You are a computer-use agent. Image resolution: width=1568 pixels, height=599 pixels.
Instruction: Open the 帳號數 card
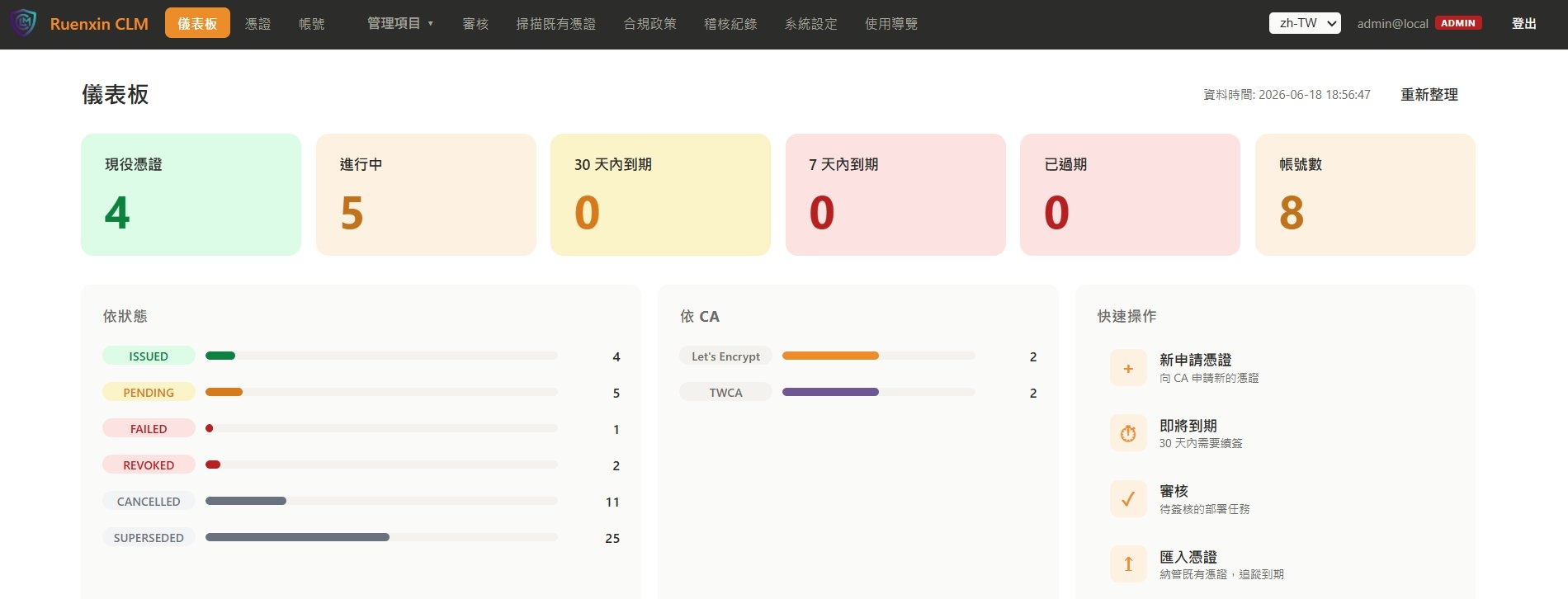pos(1365,195)
